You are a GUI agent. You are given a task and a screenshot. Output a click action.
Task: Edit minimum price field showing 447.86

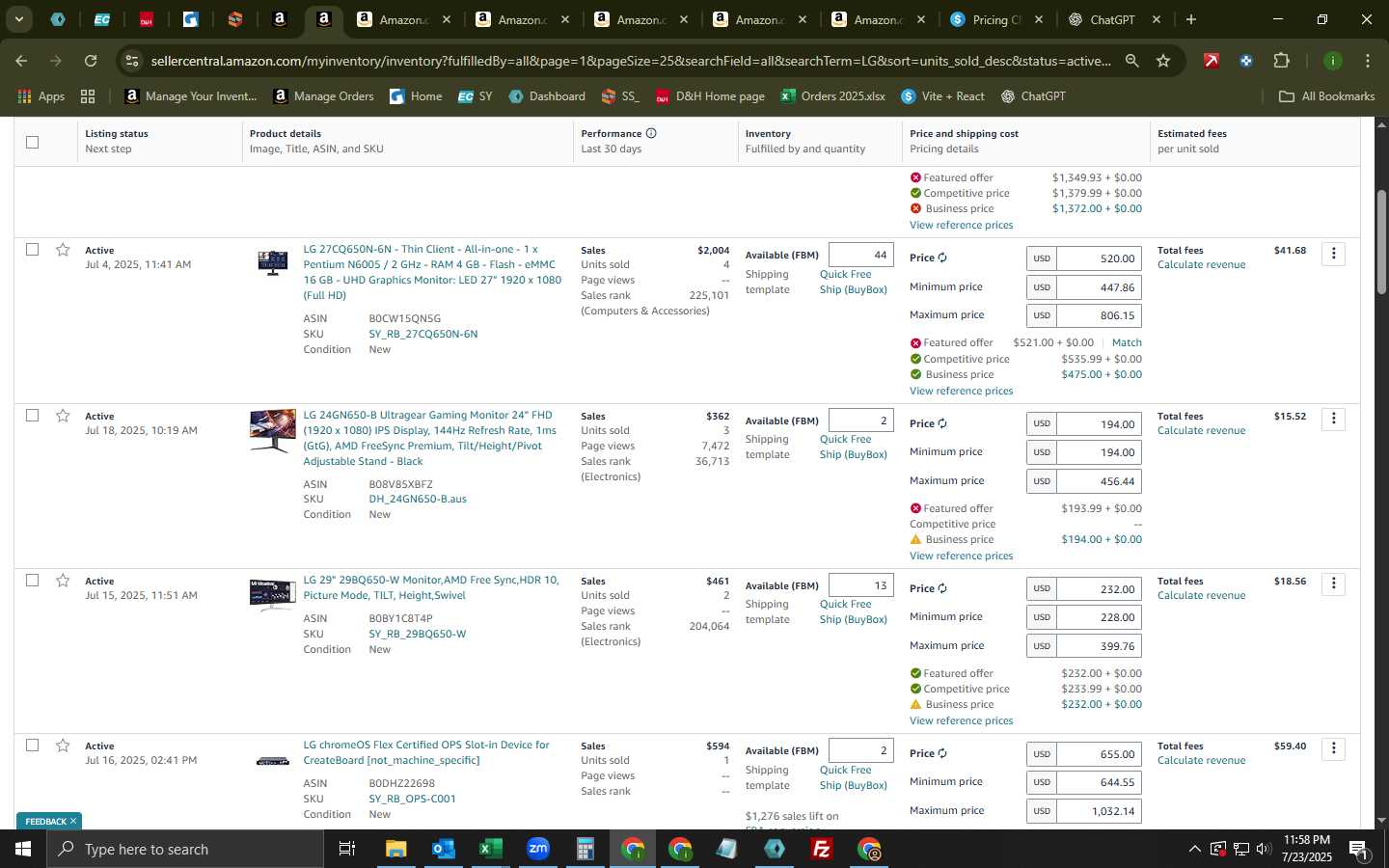coord(1099,287)
